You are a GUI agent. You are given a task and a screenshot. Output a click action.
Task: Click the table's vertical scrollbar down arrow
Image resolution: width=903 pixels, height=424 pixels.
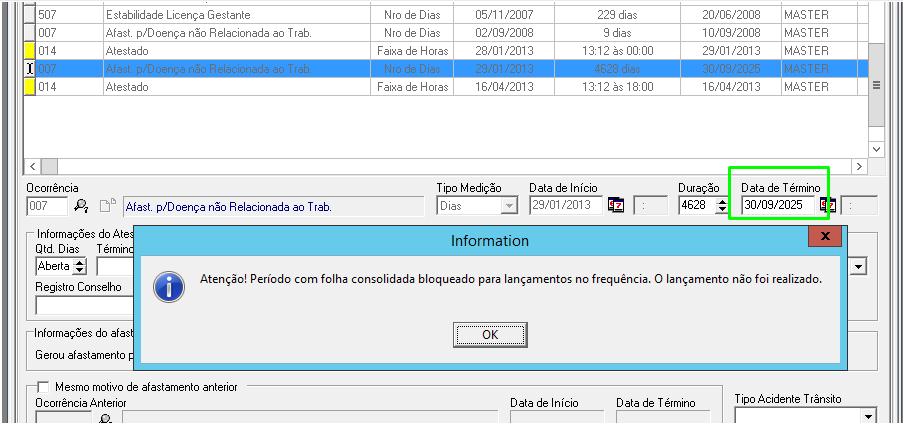tap(876, 148)
